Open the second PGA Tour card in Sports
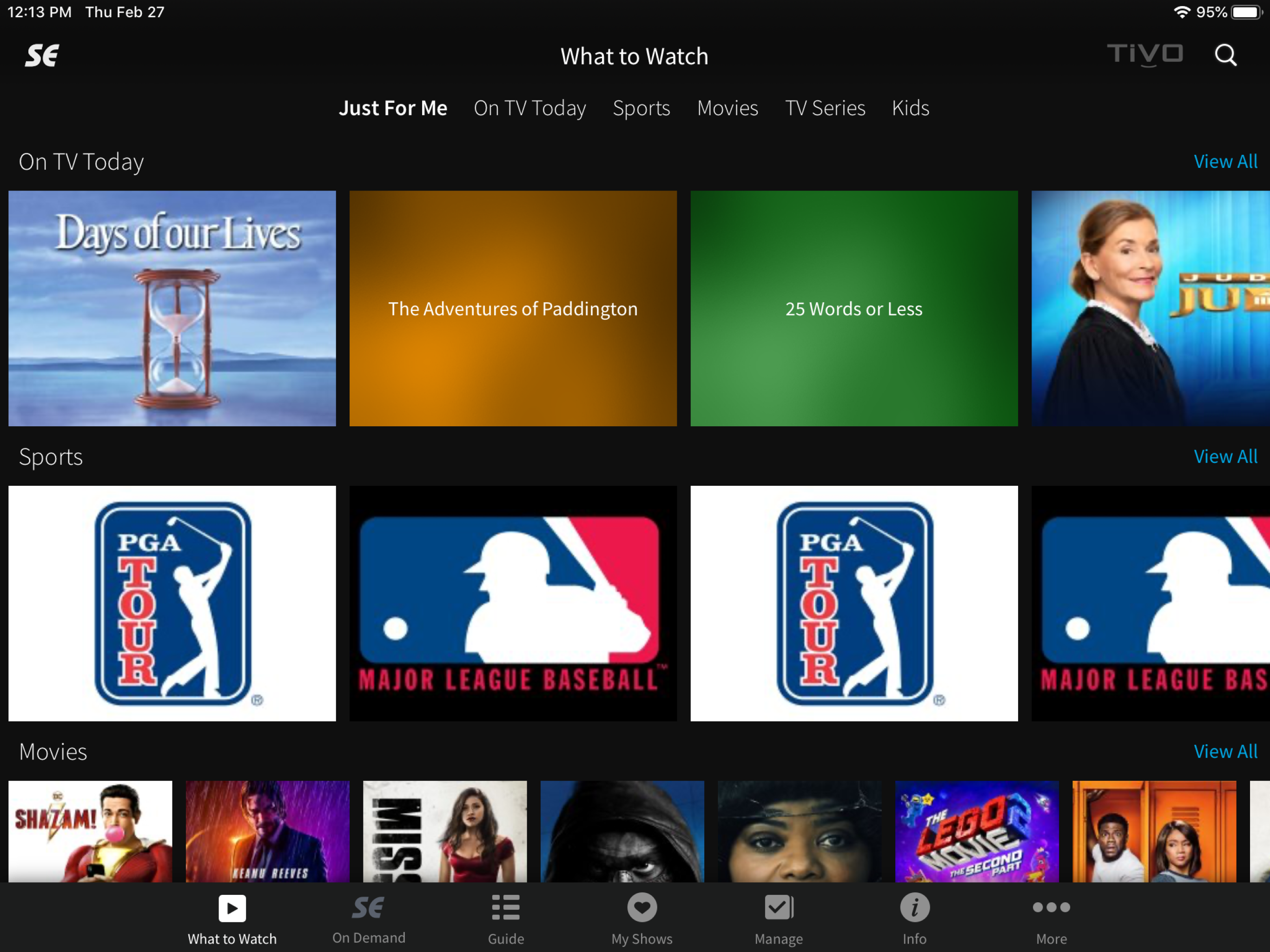 [x=854, y=603]
